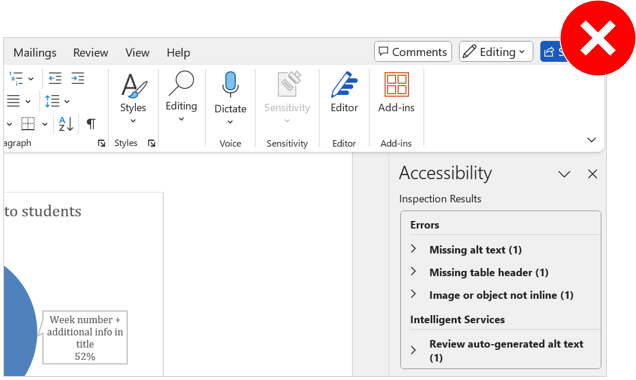636x380 pixels.
Task: Collapse the ribbon with the chevron
Action: (x=591, y=140)
